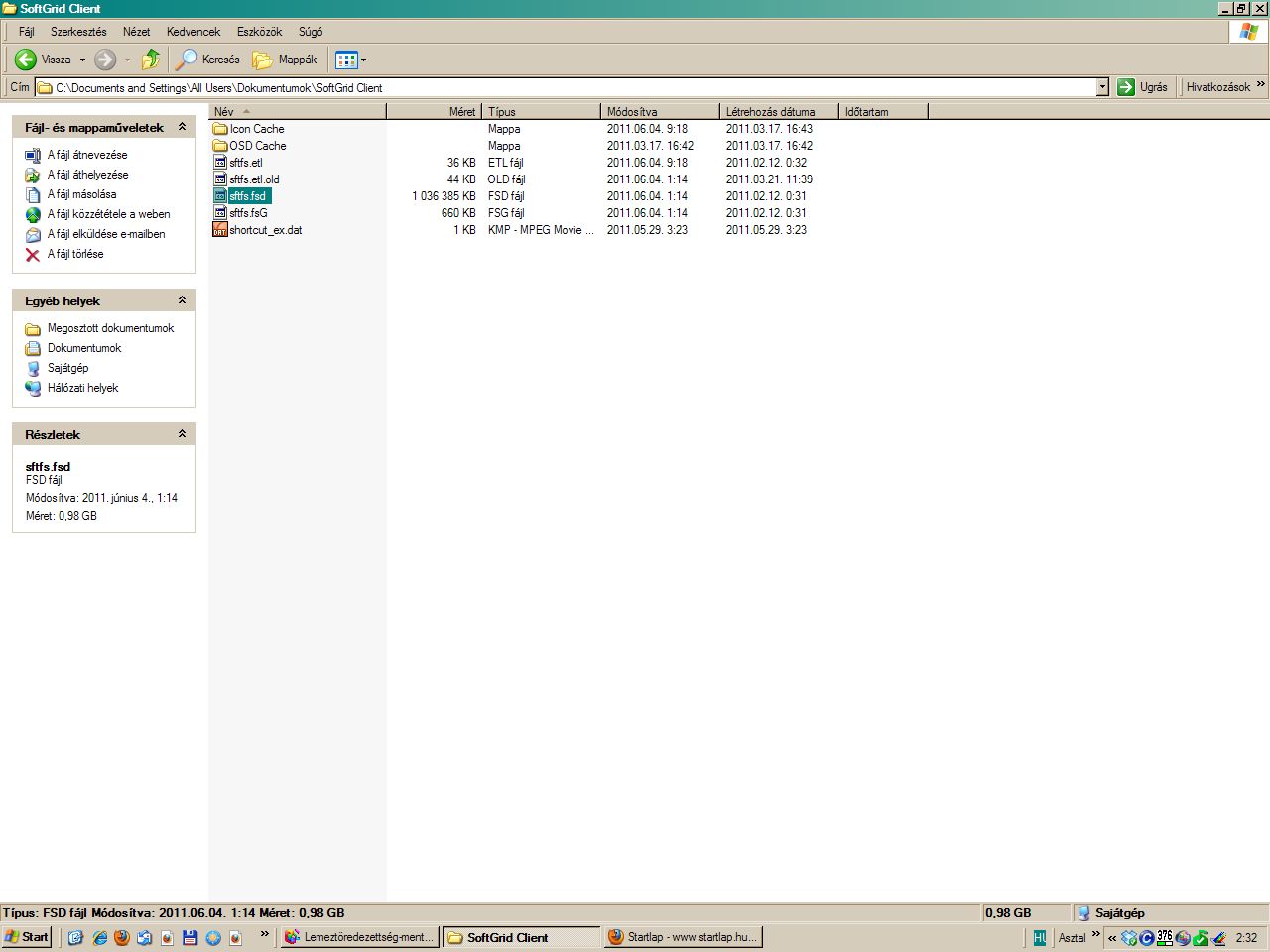Open Dokumentumok in other places
Image resolution: width=1270 pixels, height=952 pixels.
coord(84,348)
